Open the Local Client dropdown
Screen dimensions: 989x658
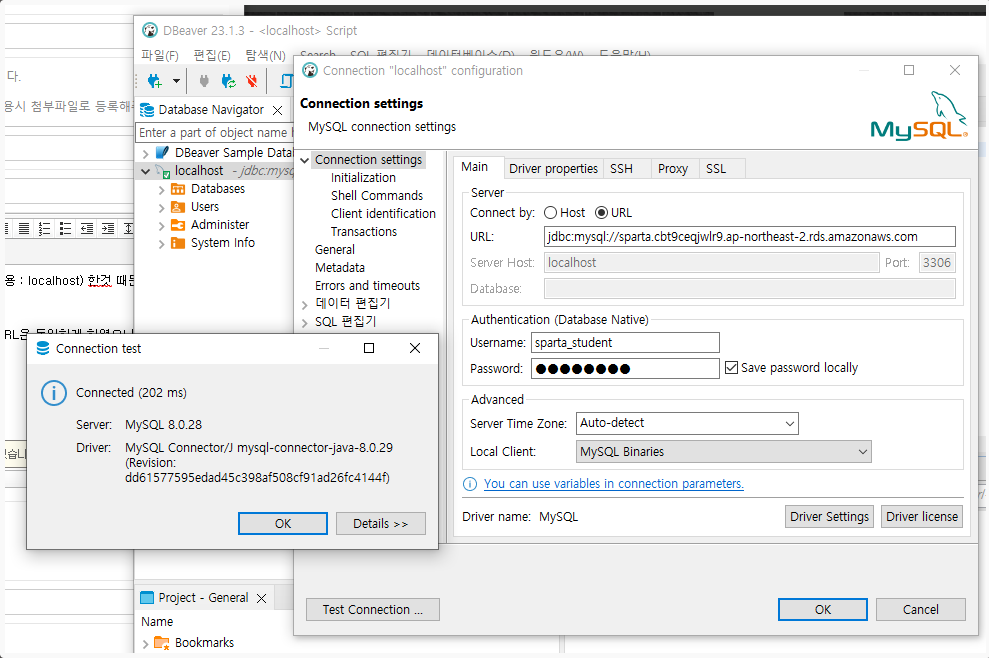point(863,452)
